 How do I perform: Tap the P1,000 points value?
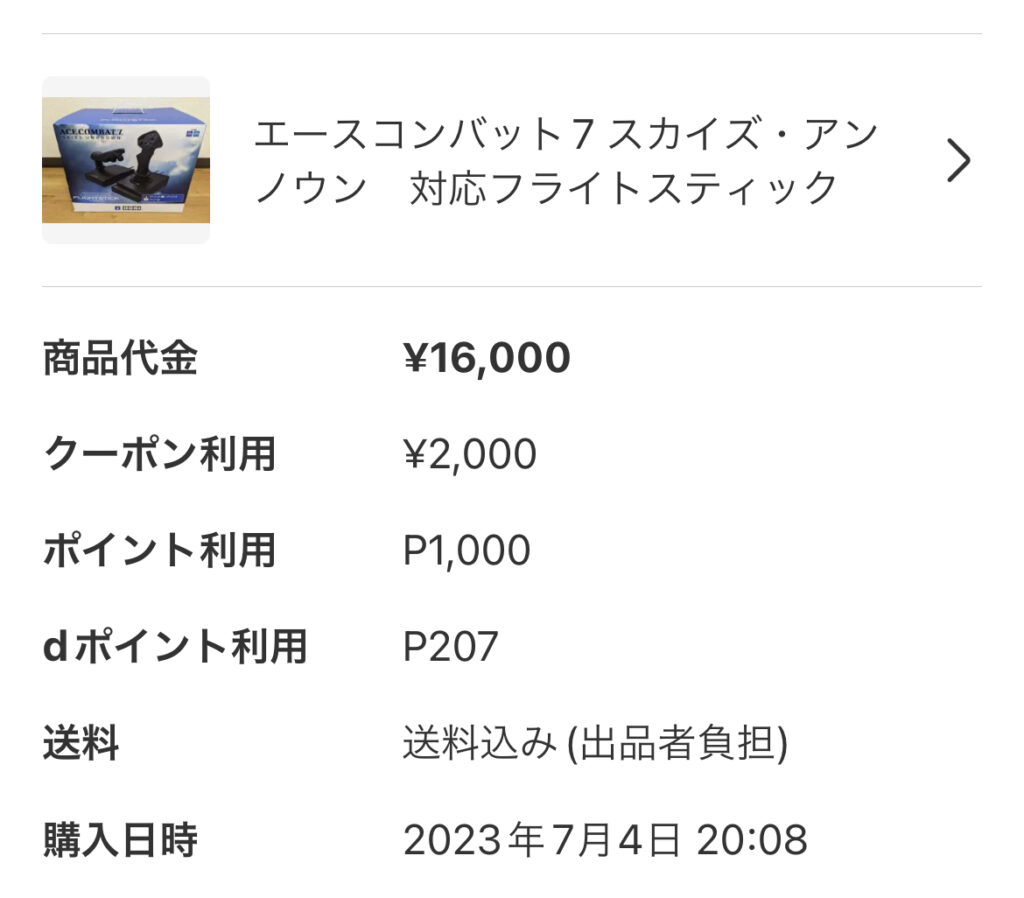click(466, 551)
